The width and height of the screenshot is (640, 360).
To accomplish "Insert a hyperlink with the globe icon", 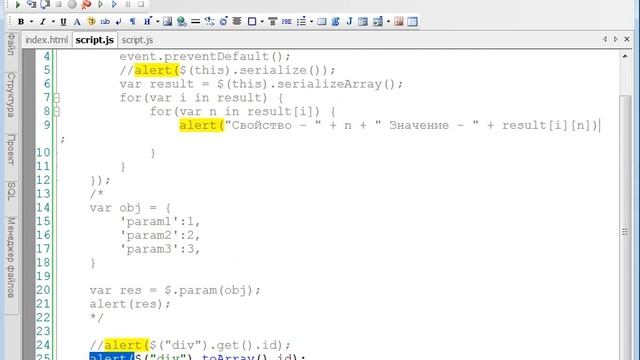I will tap(182, 21).
